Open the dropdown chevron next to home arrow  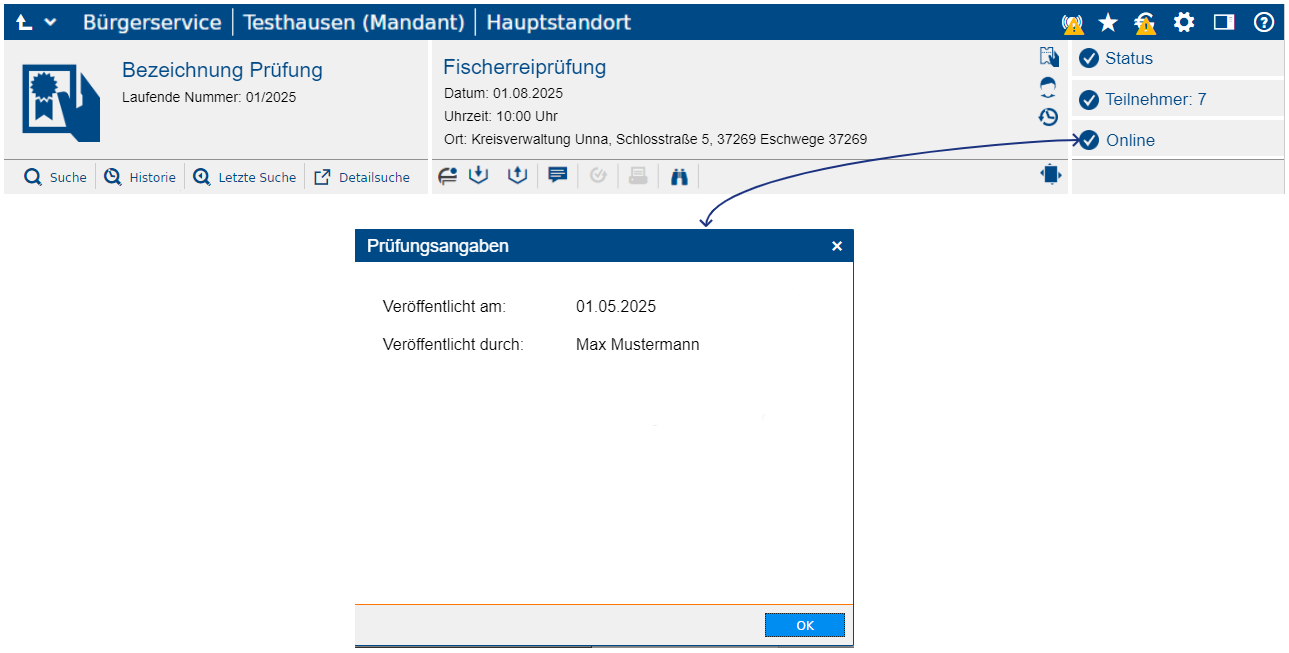click(x=50, y=22)
